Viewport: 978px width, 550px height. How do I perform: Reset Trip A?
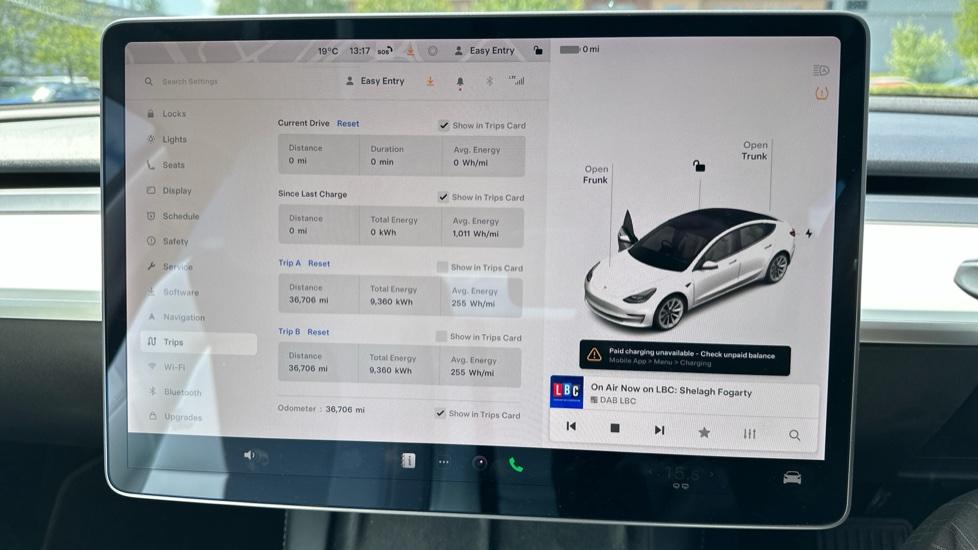pyautogui.click(x=319, y=263)
